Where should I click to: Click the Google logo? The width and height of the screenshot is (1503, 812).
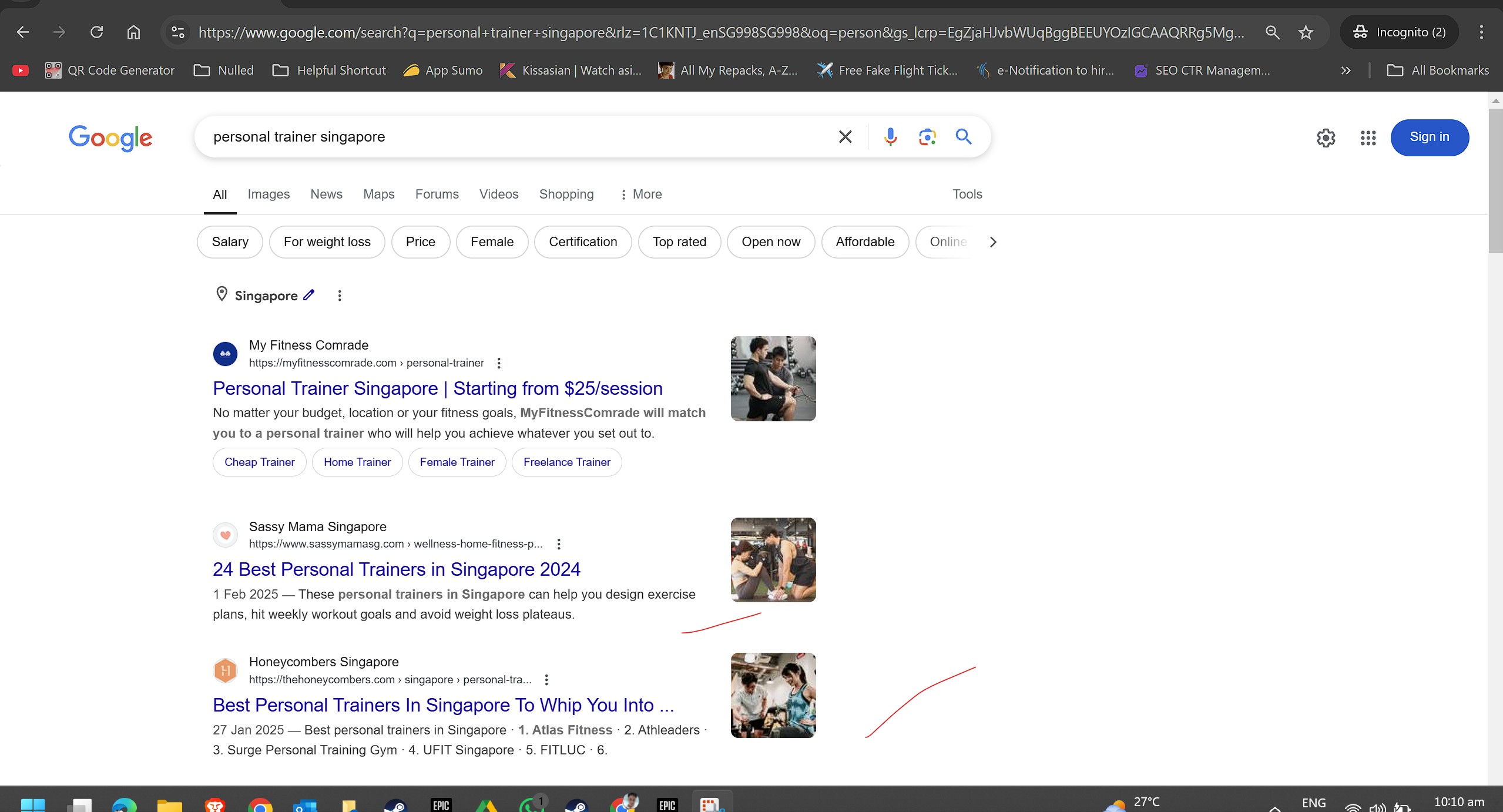tap(110, 137)
